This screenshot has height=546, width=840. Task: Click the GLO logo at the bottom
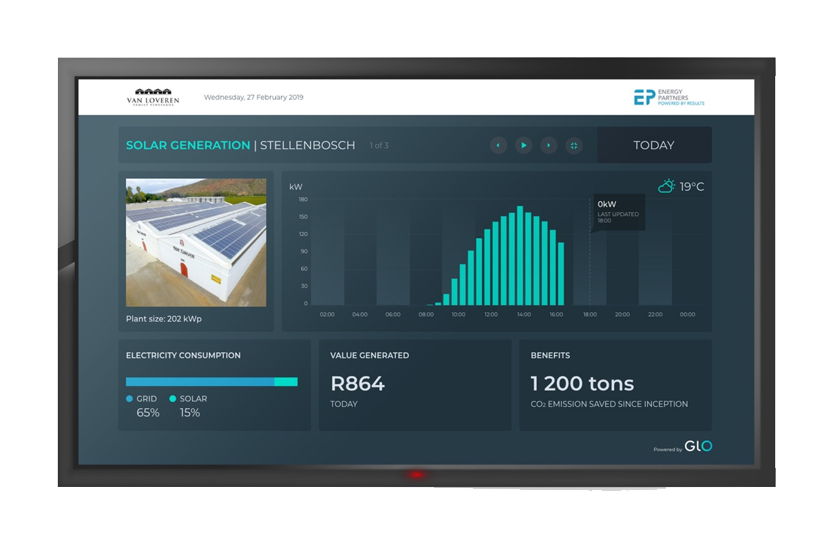point(699,446)
